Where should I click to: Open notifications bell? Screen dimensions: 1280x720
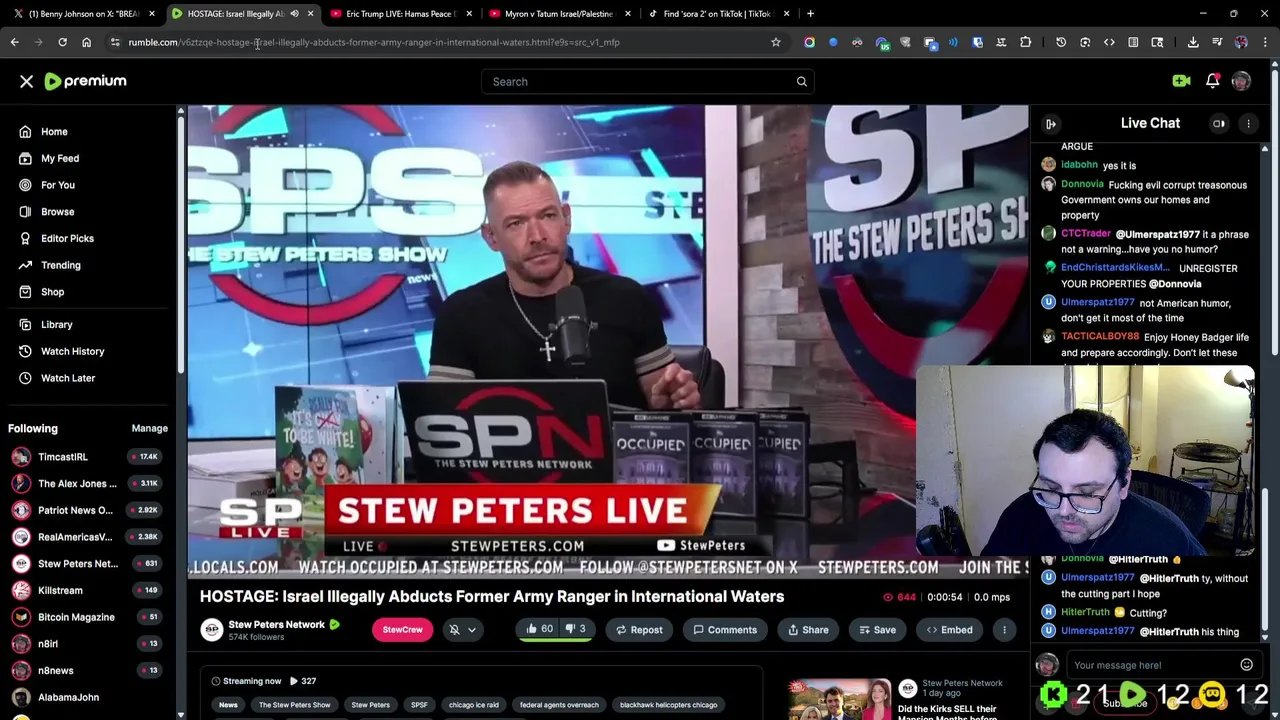tap(1212, 81)
